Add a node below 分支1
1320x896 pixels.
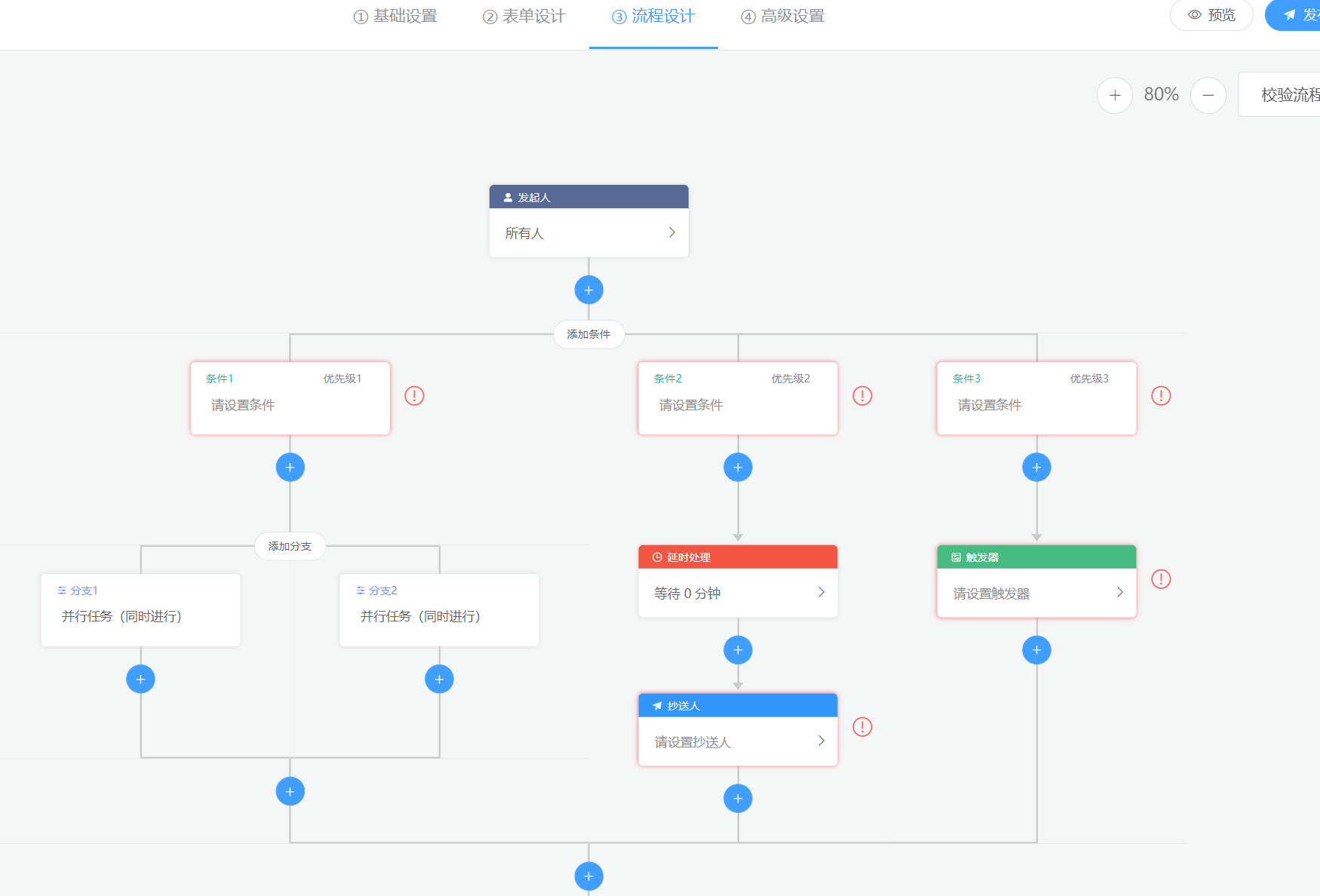pyautogui.click(x=140, y=680)
